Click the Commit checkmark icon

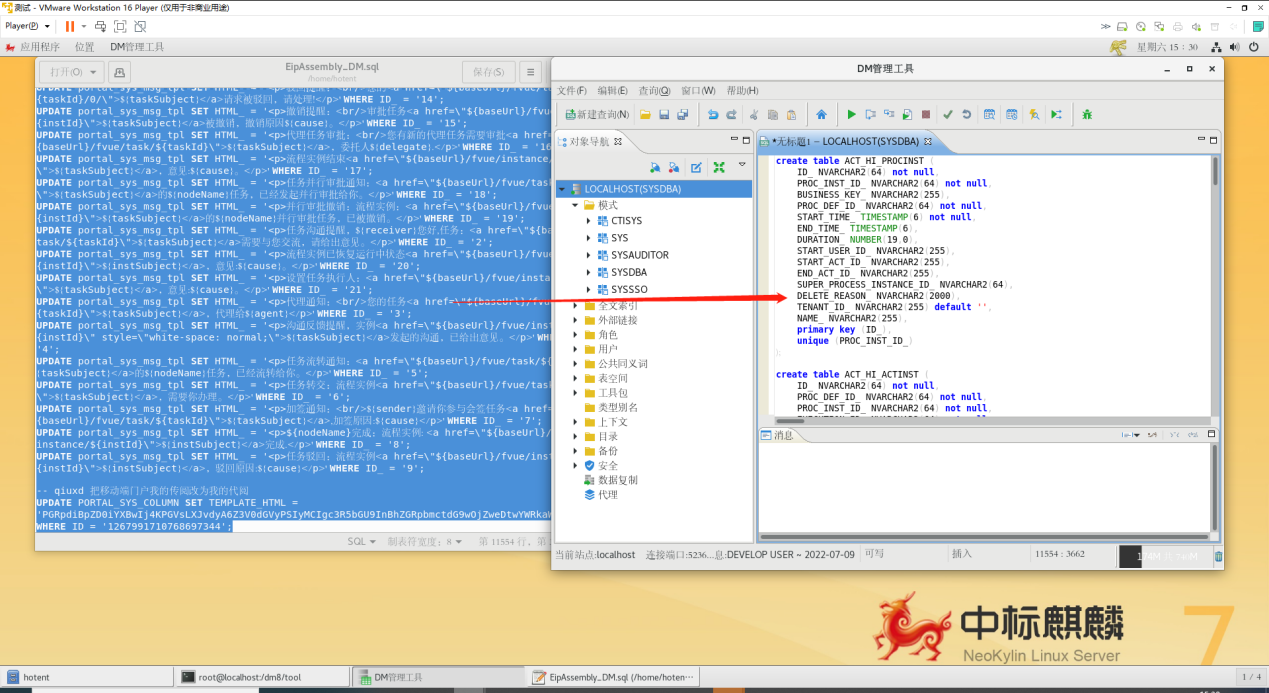948,115
